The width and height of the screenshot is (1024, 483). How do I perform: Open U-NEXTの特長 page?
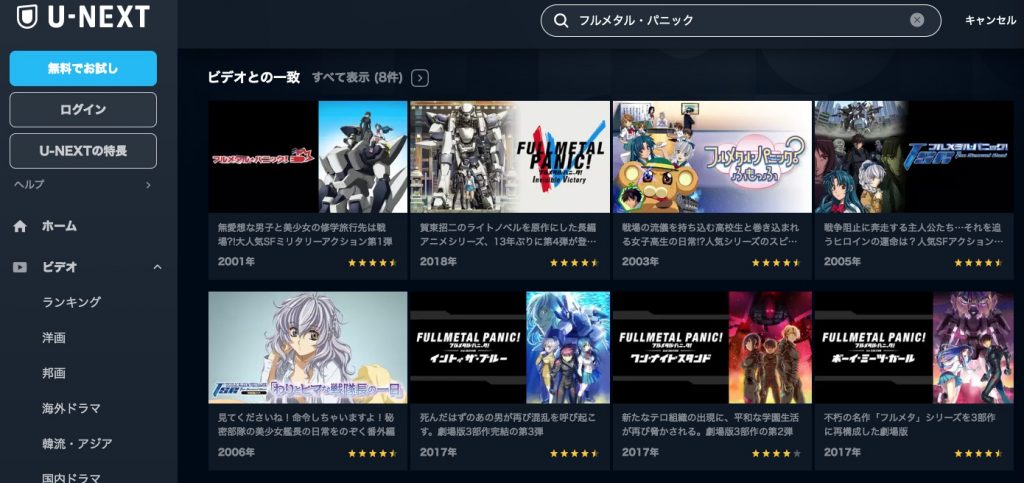pos(83,151)
